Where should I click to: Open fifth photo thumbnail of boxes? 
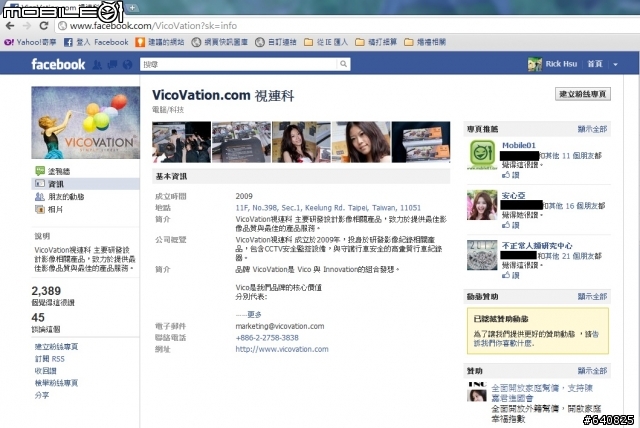coord(421,142)
